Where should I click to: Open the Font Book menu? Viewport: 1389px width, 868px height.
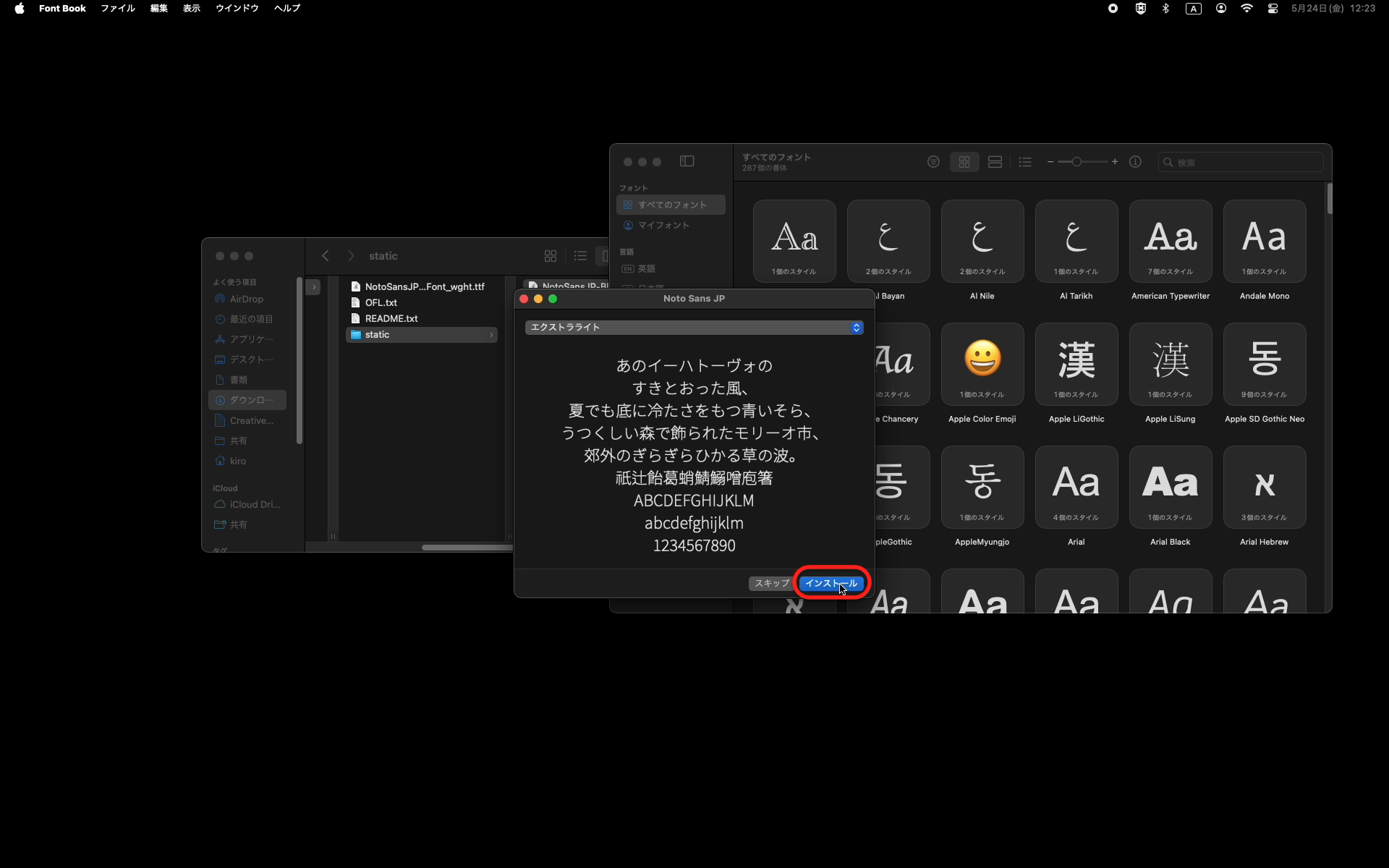(x=62, y=9)
